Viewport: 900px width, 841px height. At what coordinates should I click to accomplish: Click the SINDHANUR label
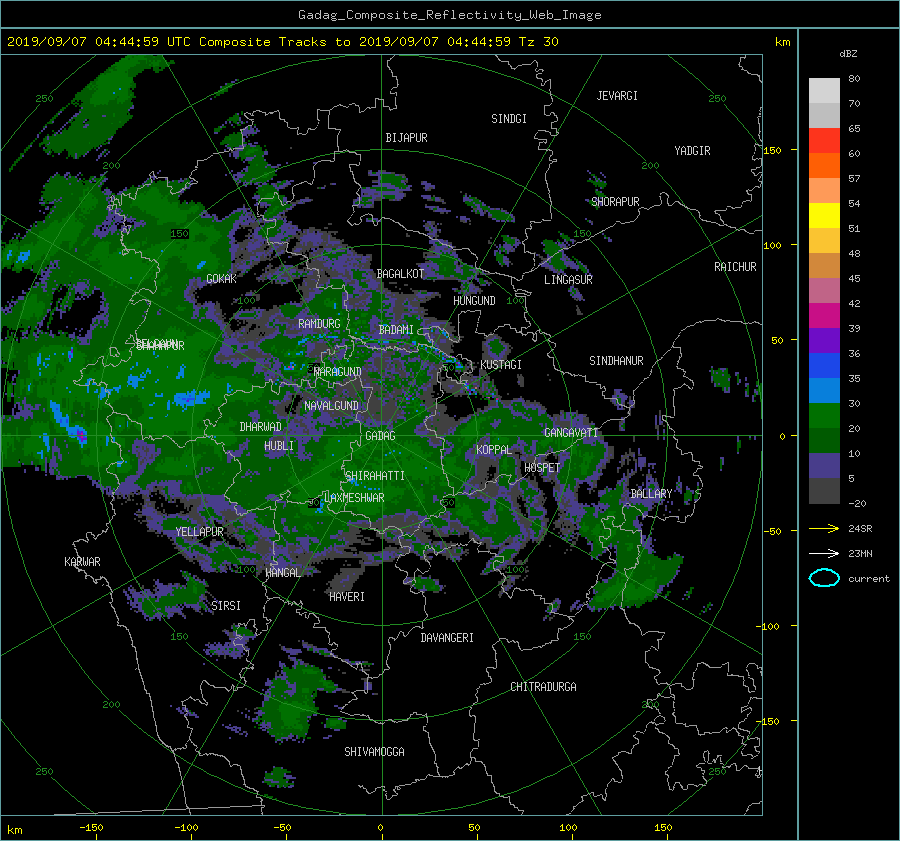pyautogui.click(x=616, y=361)
